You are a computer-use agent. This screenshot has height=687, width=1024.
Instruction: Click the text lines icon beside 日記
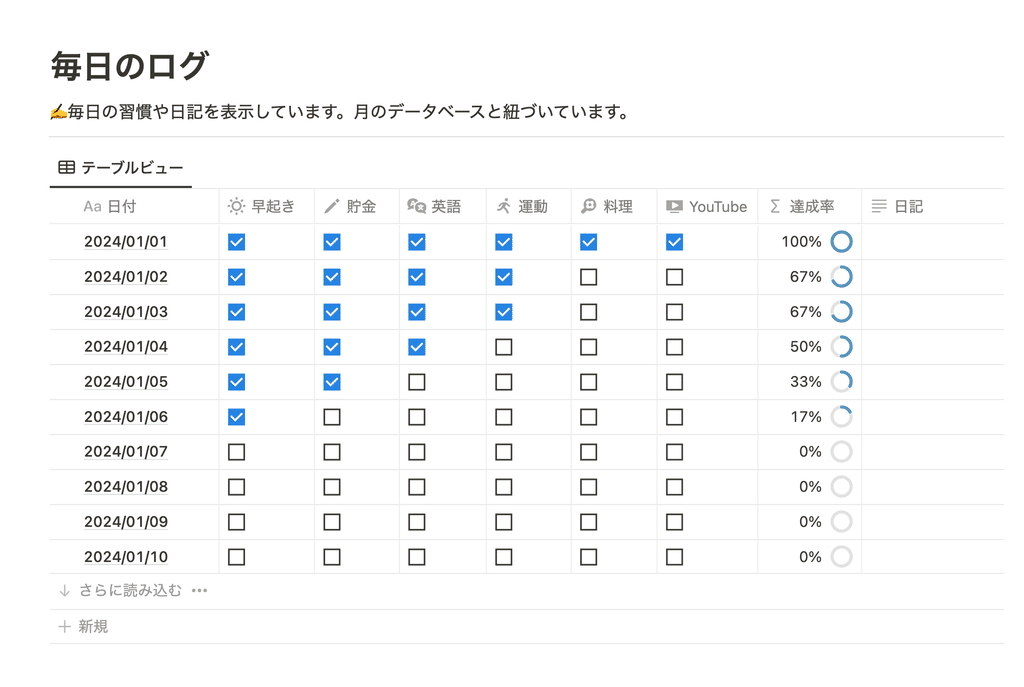pyautogui.click(x=879, y=206)
